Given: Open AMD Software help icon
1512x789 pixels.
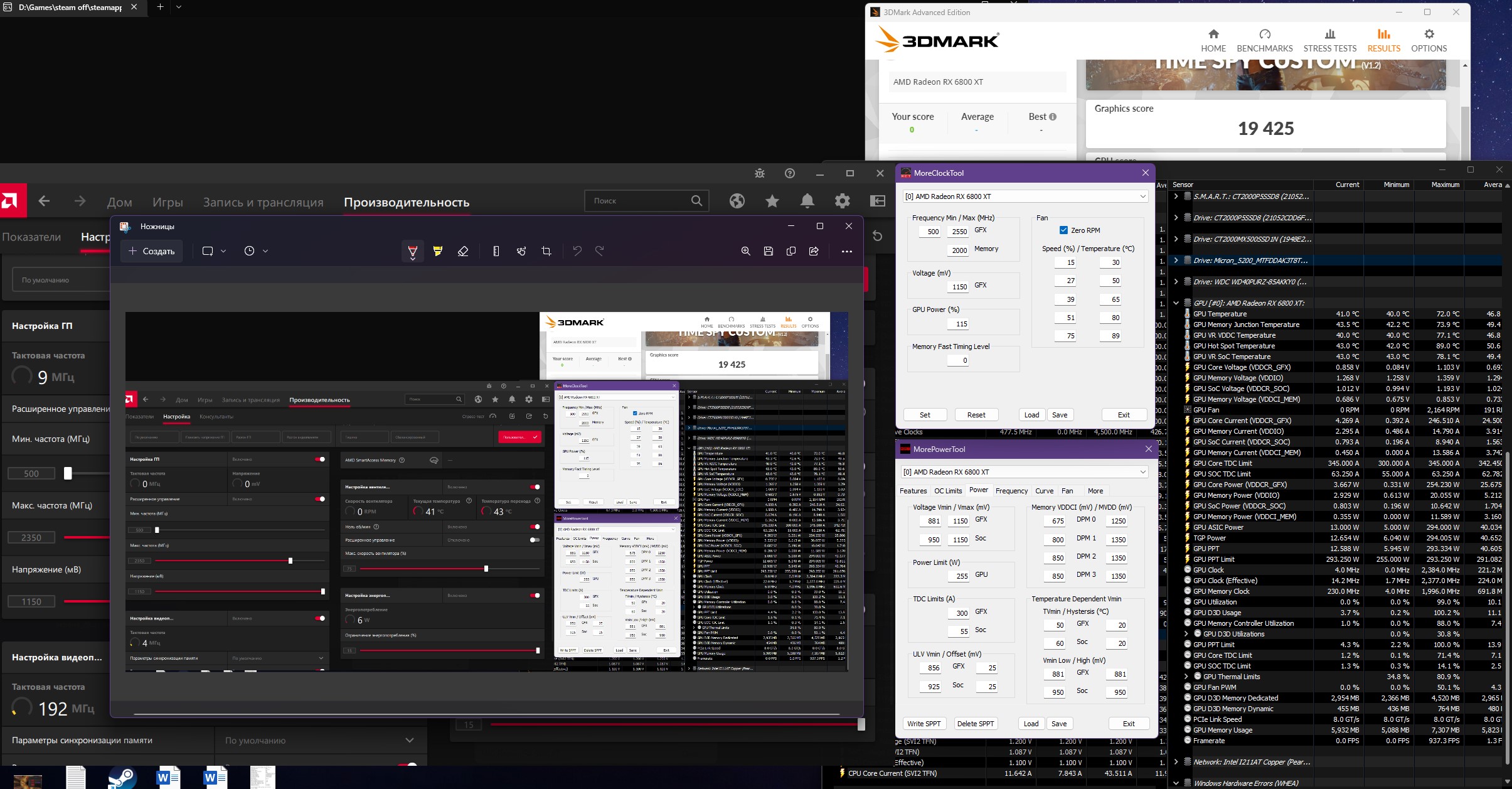Looking at the screenshot, I should pos(790,173).
